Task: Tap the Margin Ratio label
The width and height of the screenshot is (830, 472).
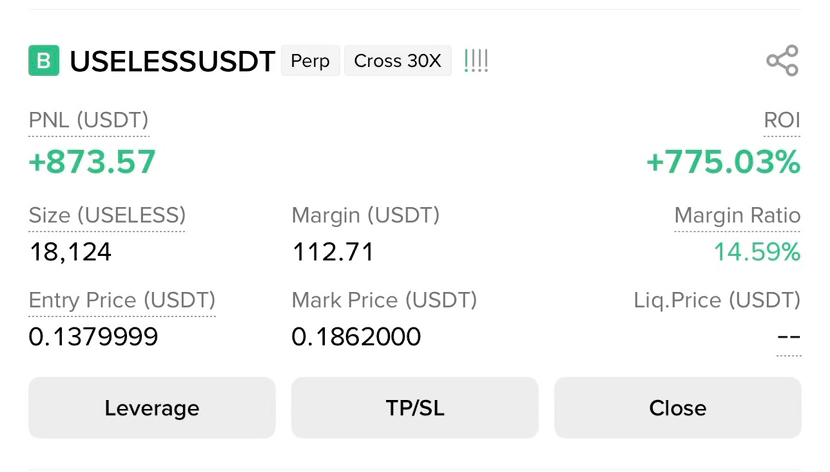Action: click(737, 215)
